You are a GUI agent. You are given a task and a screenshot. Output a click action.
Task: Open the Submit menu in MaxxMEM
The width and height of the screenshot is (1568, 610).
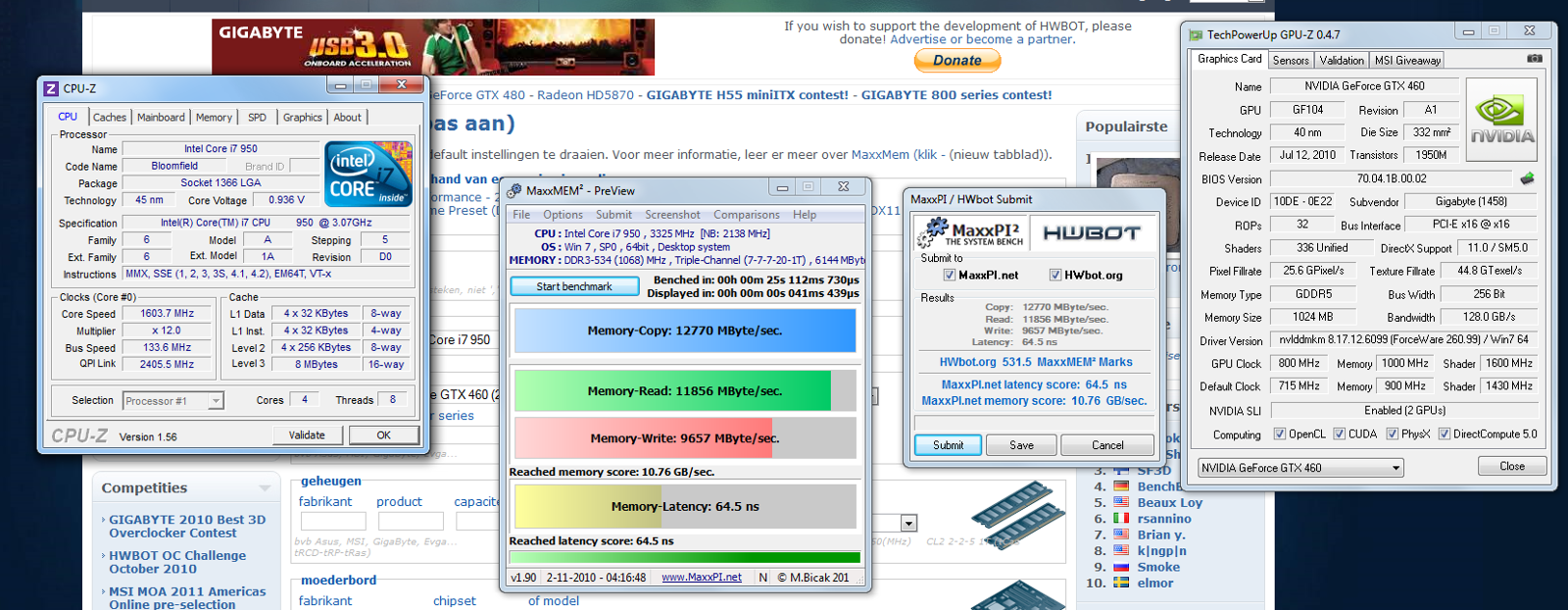click(x=613, y=215)
